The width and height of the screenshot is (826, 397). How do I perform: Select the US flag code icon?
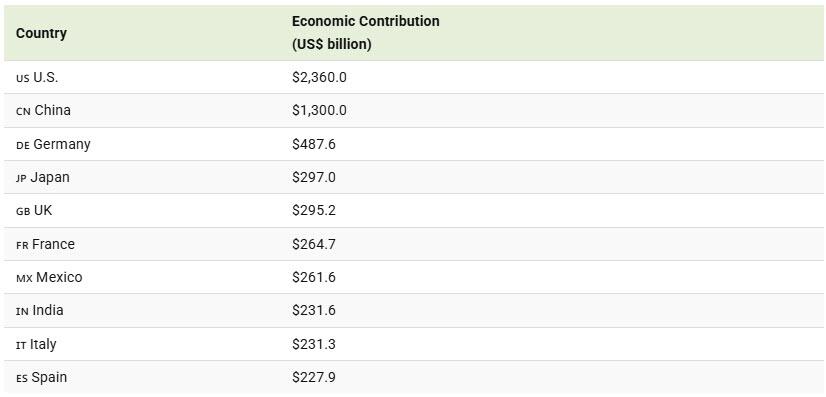coord(23,78)
